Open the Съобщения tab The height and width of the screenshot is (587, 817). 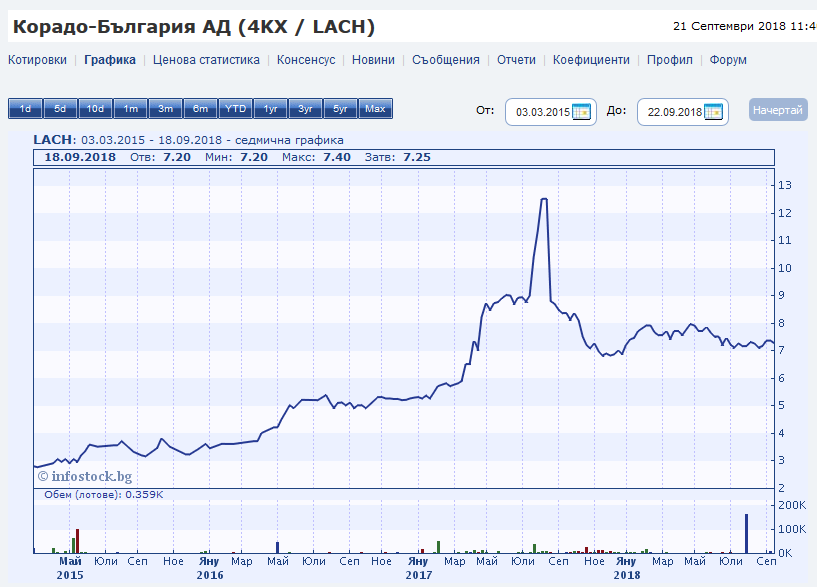(445, 60)
